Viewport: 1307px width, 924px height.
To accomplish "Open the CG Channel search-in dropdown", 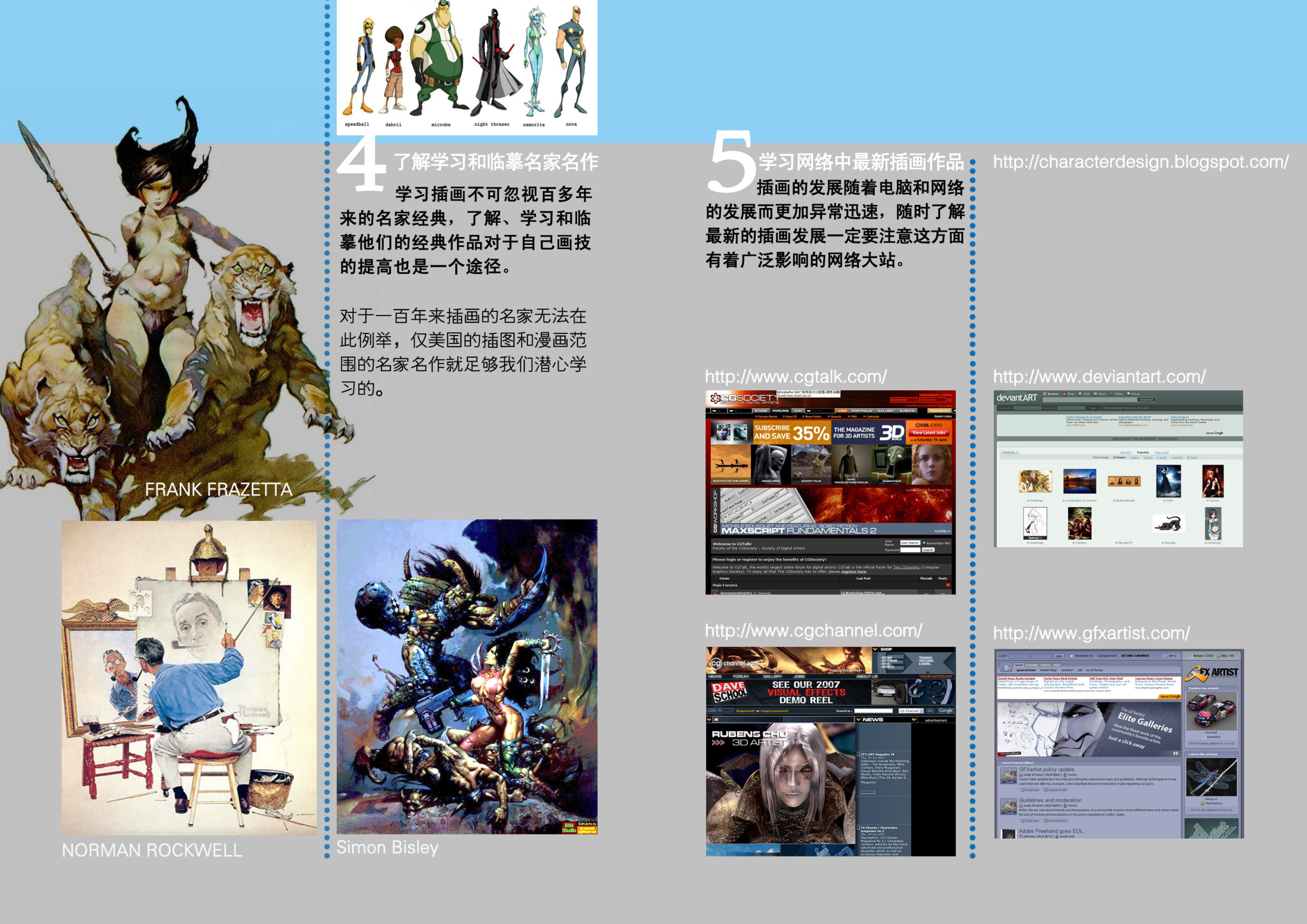I will (x=911, y=711).
